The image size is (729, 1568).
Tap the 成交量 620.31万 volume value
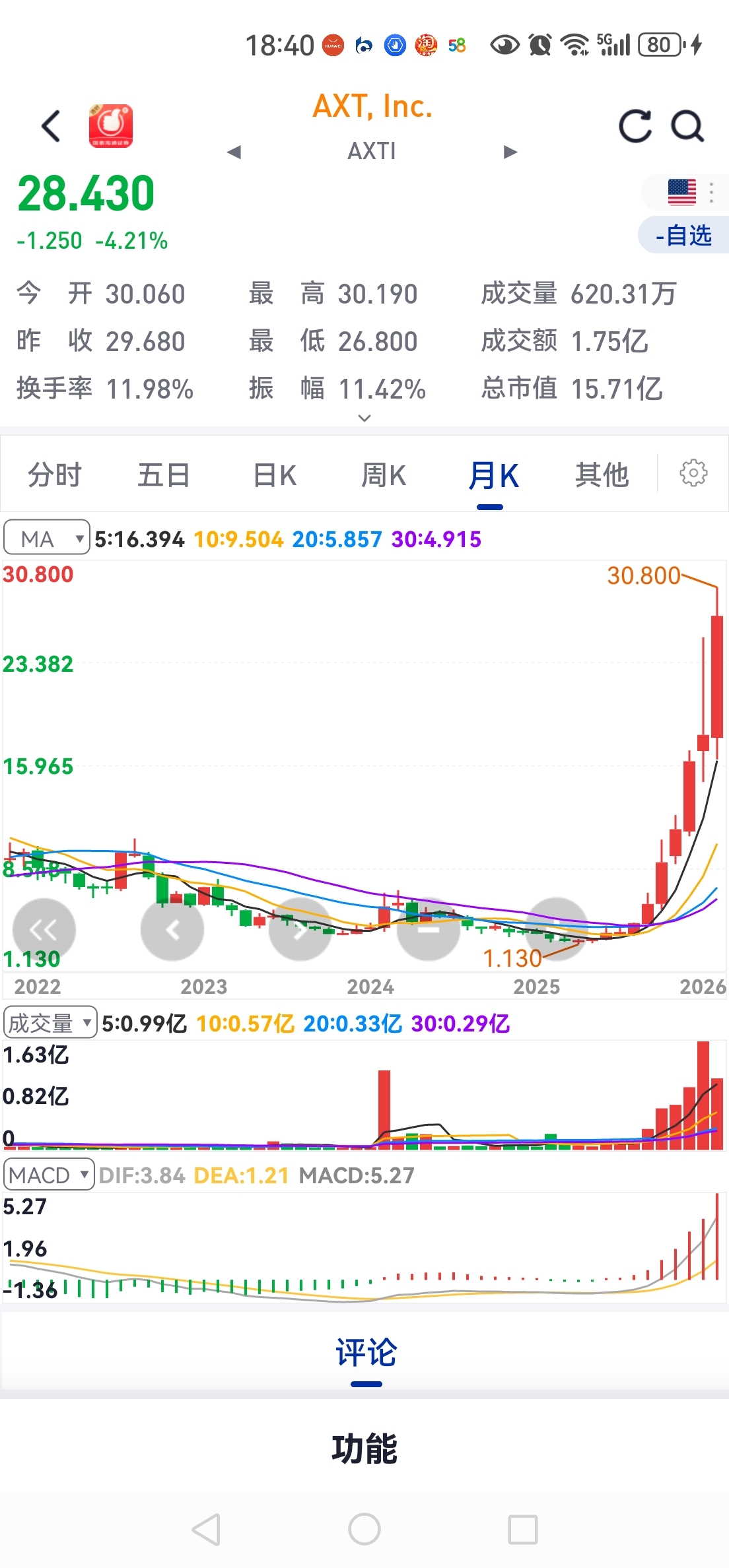click(x=579, y=294)
